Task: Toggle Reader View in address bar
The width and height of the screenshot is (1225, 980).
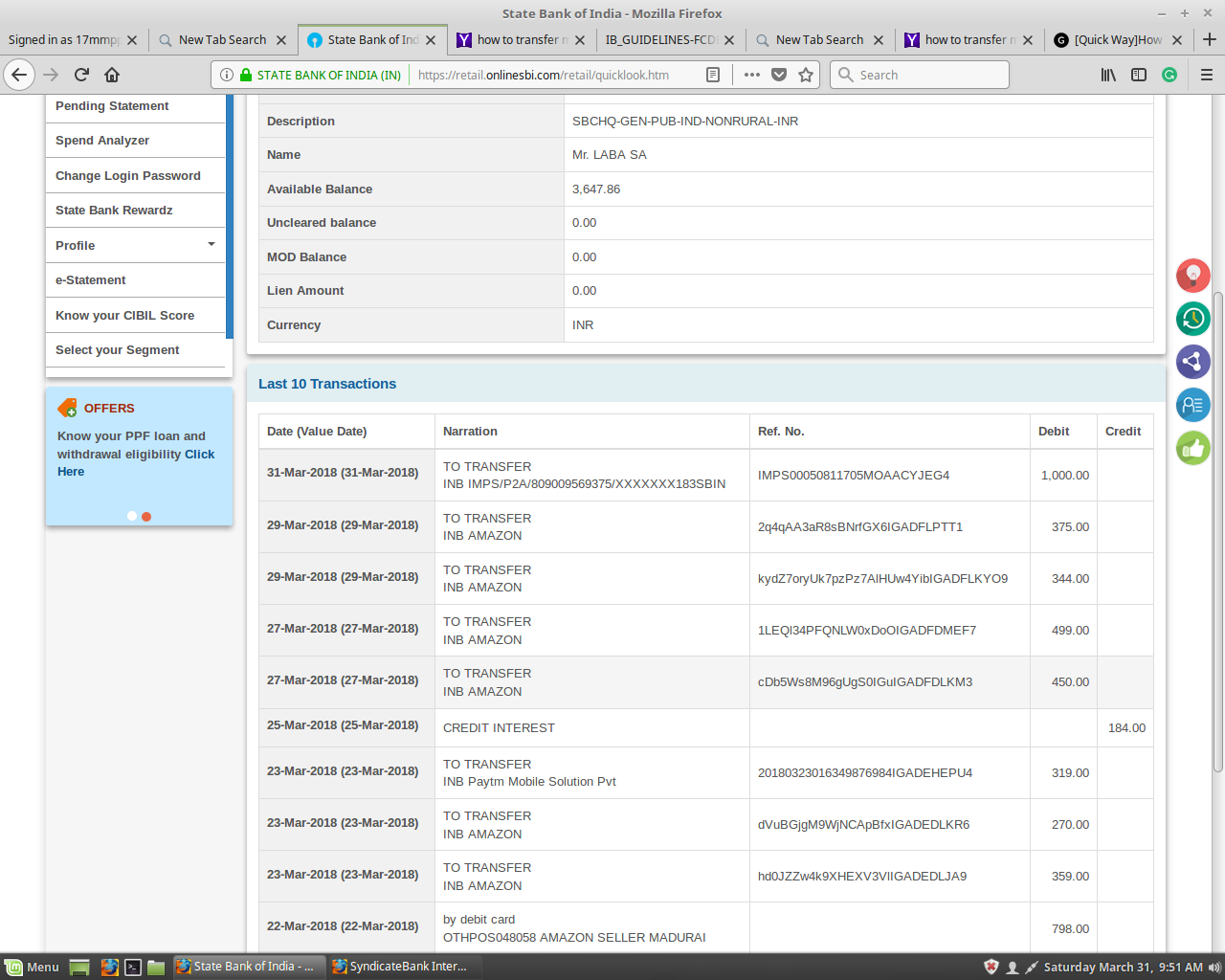Action: coord(713,75)
